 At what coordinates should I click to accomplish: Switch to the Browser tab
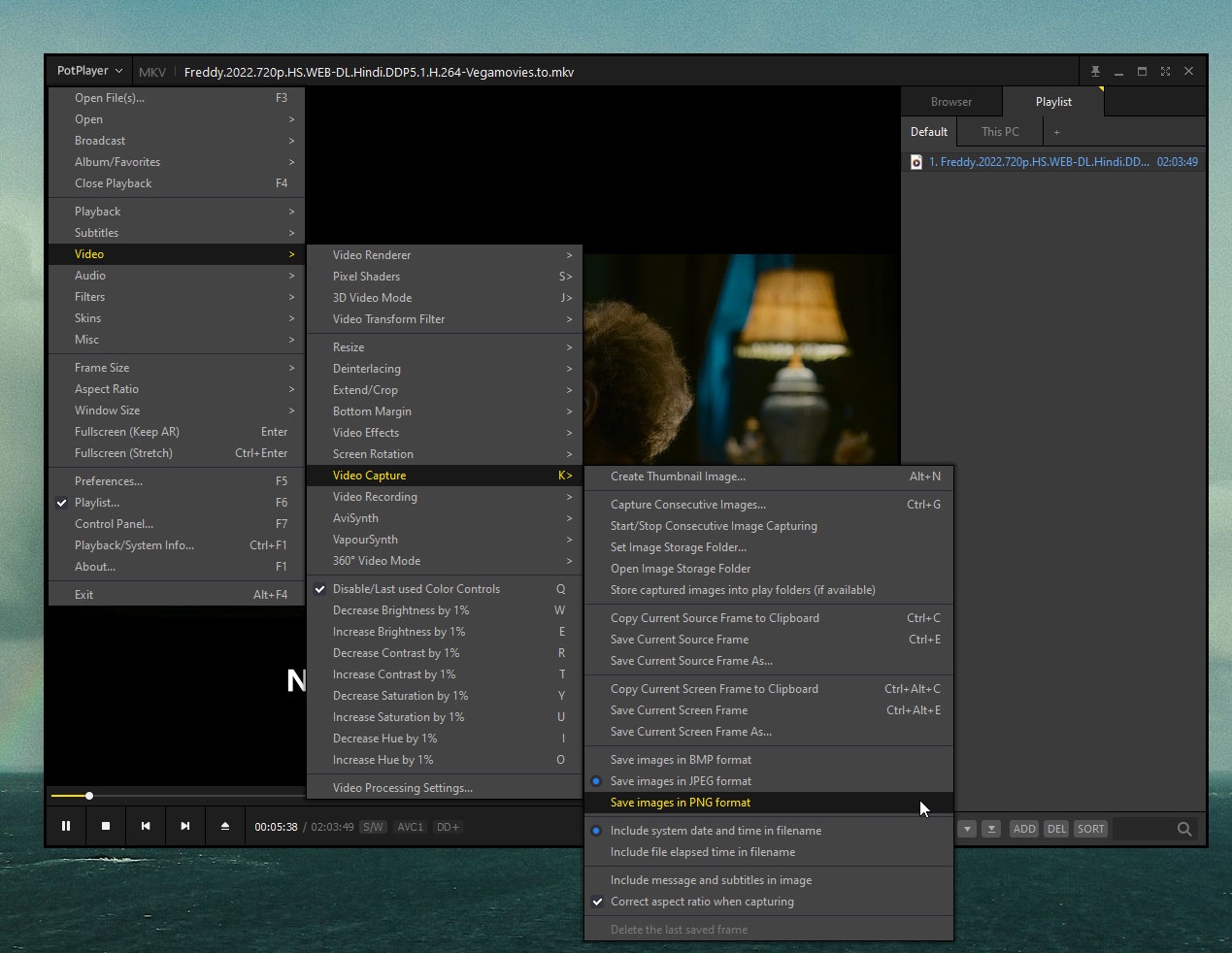(950, 101)
